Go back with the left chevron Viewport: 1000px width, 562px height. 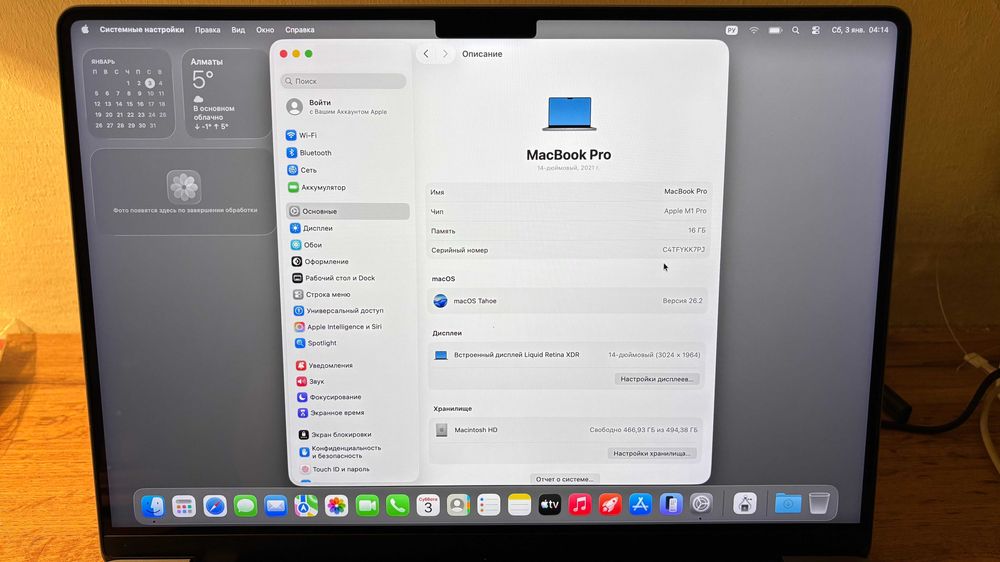tap(426, 54)
